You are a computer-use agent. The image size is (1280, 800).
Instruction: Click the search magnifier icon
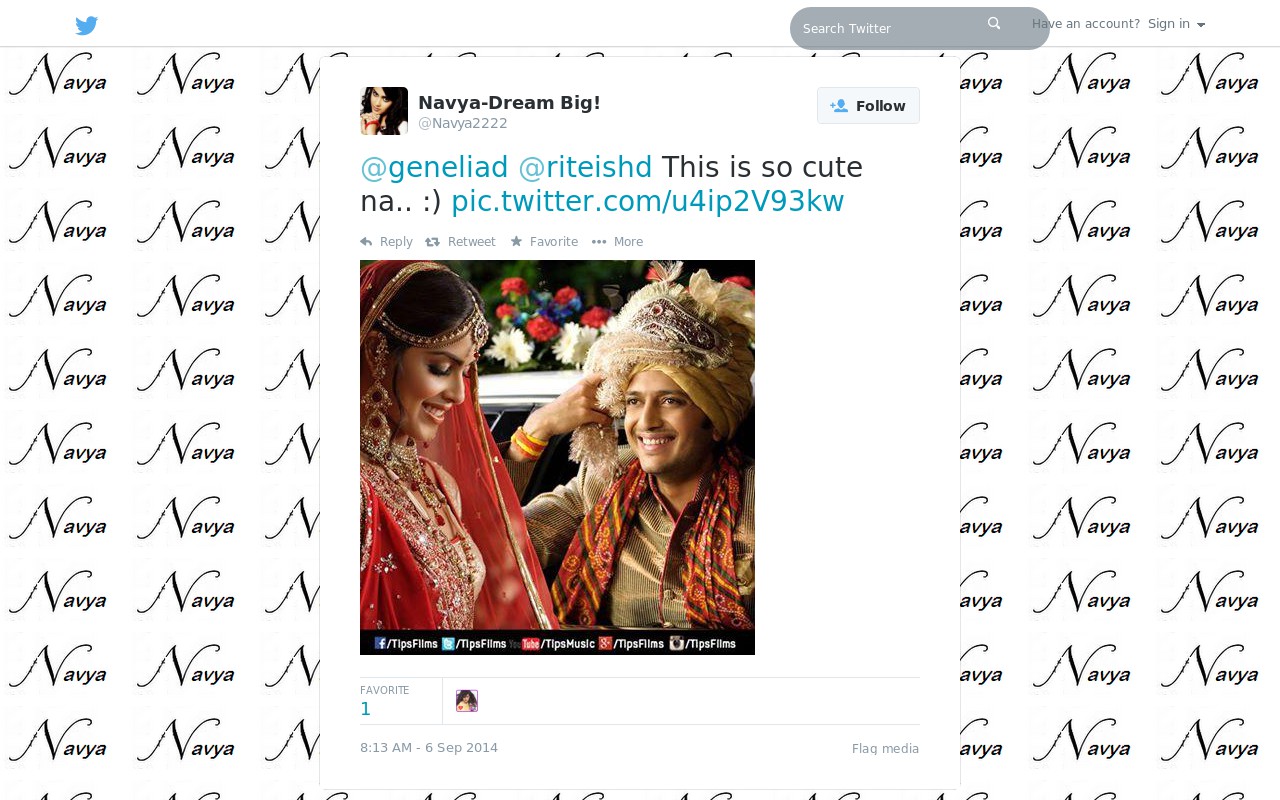point(994,23)
